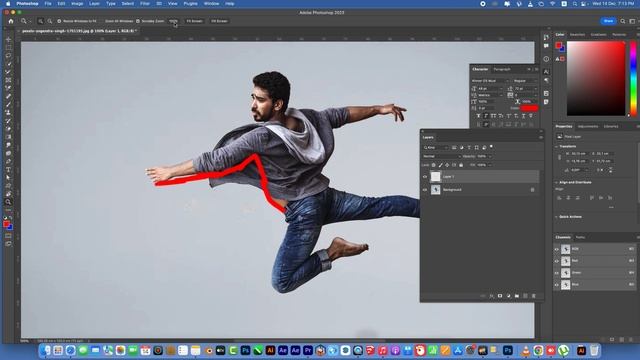Open Premiere Pro from the dock
The image size is (640, 360).
(308, 350)
